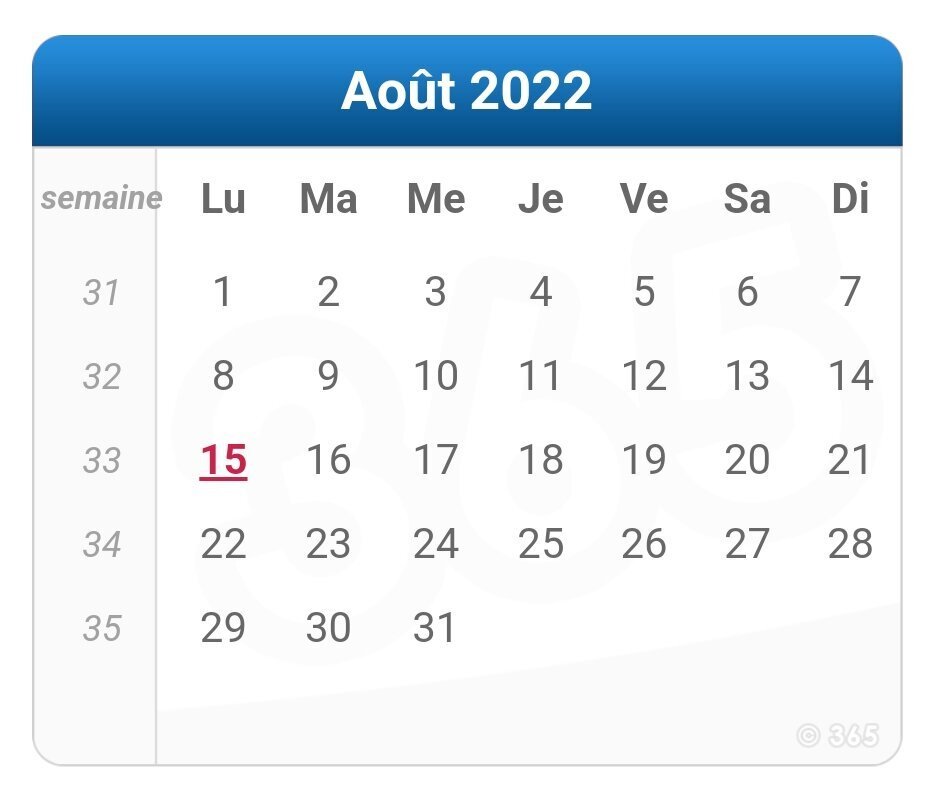The width and height of the screenshot is (936, 805).
Task: Select Friday the 19th
Action: pyautogui.click(x=644, y=459)
